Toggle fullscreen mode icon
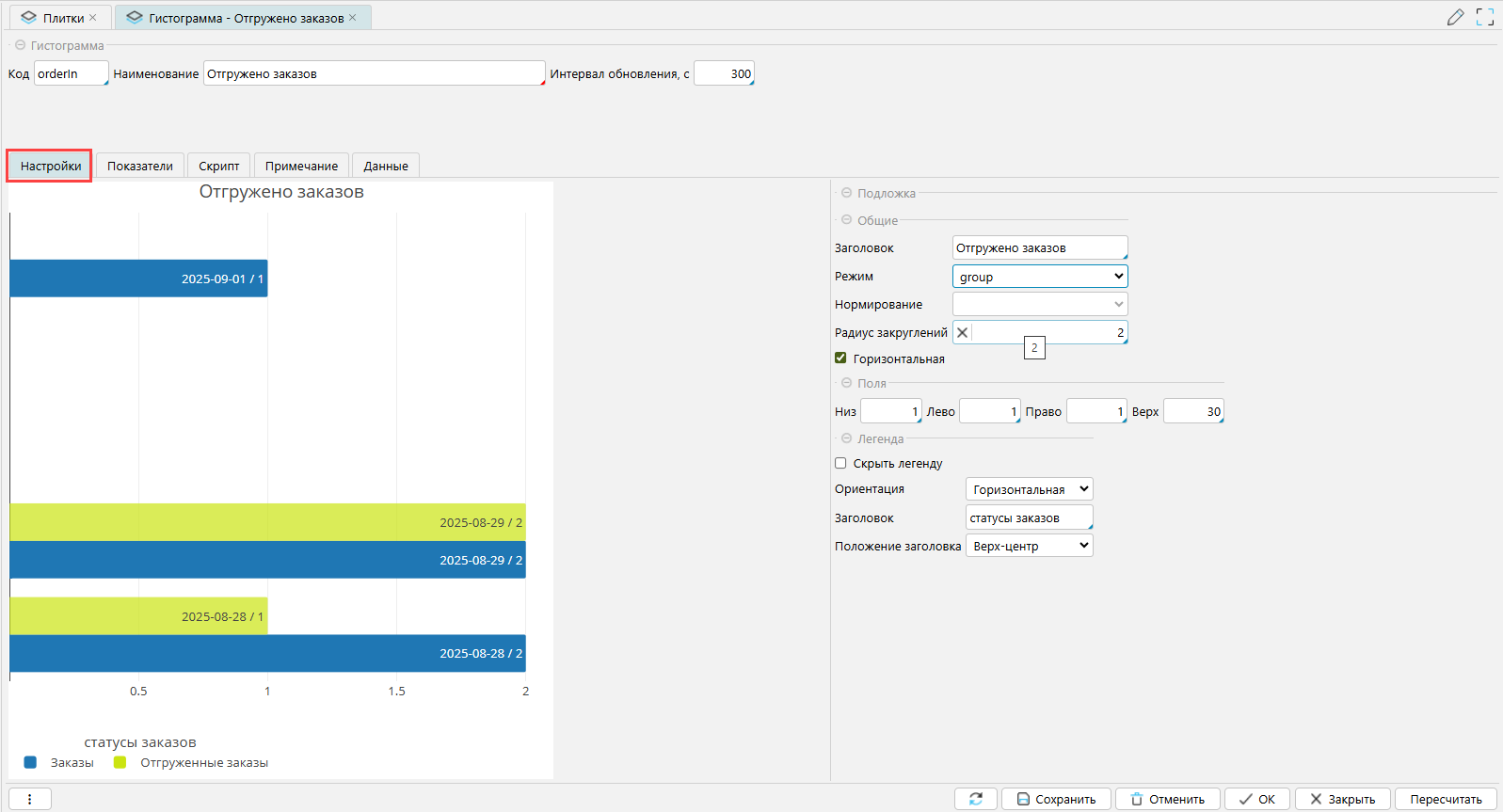The height and width of the screenshot is (812, 1503). pyautogui.click(x=1485, y=17)
